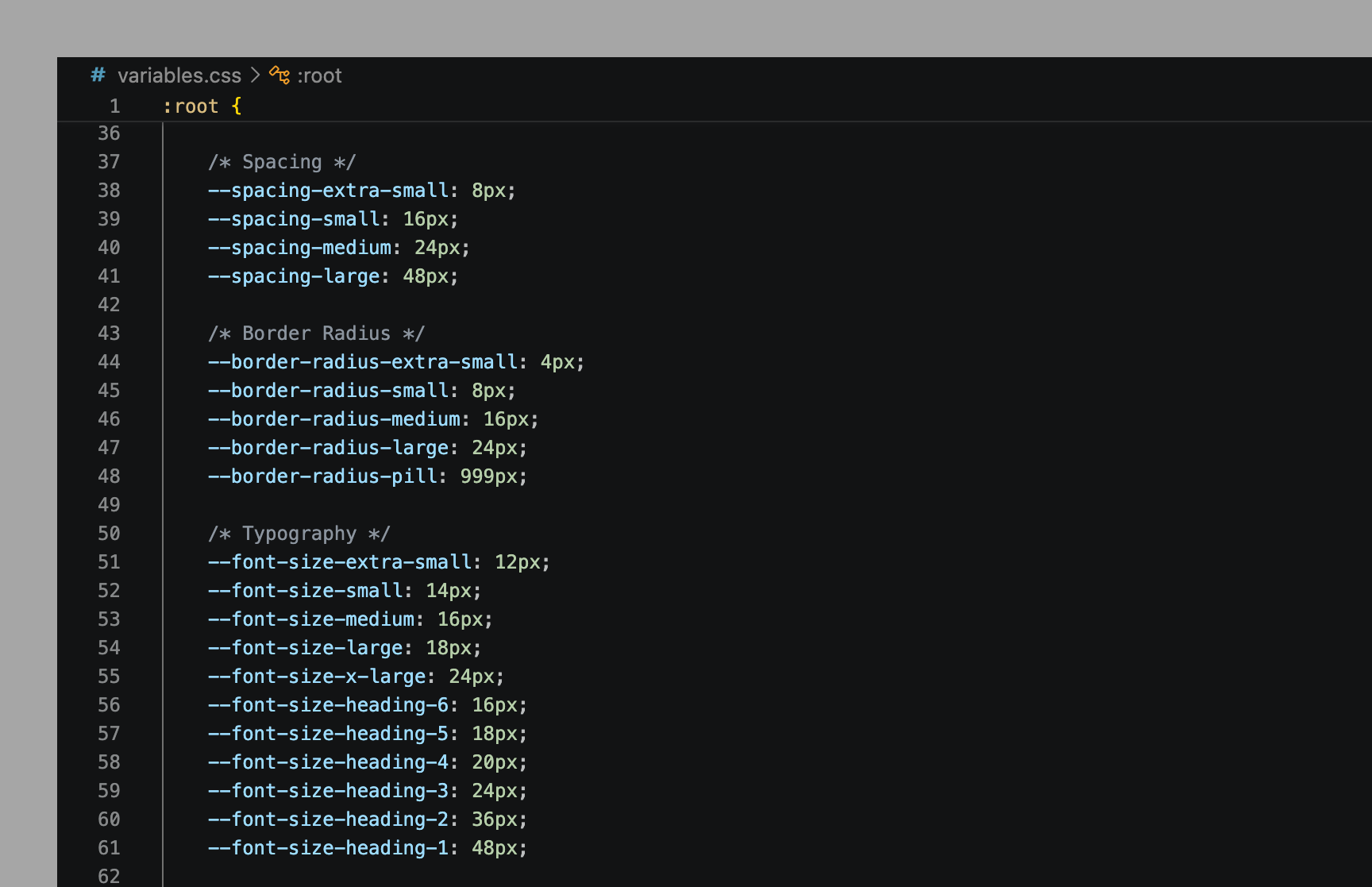Click '--spacing-medium' variable name
The image size is (1372, 887).
[x=299, y=248]
